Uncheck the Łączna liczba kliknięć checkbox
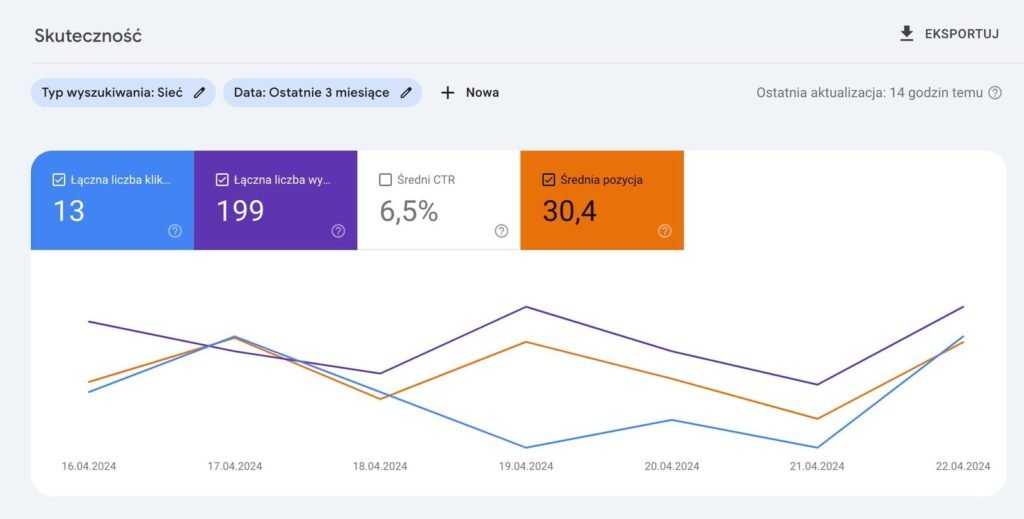Screen dimensions: 1024x519 (x=58, y=180)
